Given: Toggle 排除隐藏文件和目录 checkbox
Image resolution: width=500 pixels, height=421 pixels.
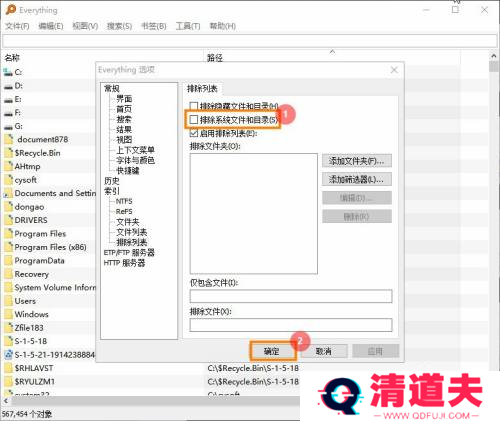Looking at the screenshot, I should click(x=194, y=106).
